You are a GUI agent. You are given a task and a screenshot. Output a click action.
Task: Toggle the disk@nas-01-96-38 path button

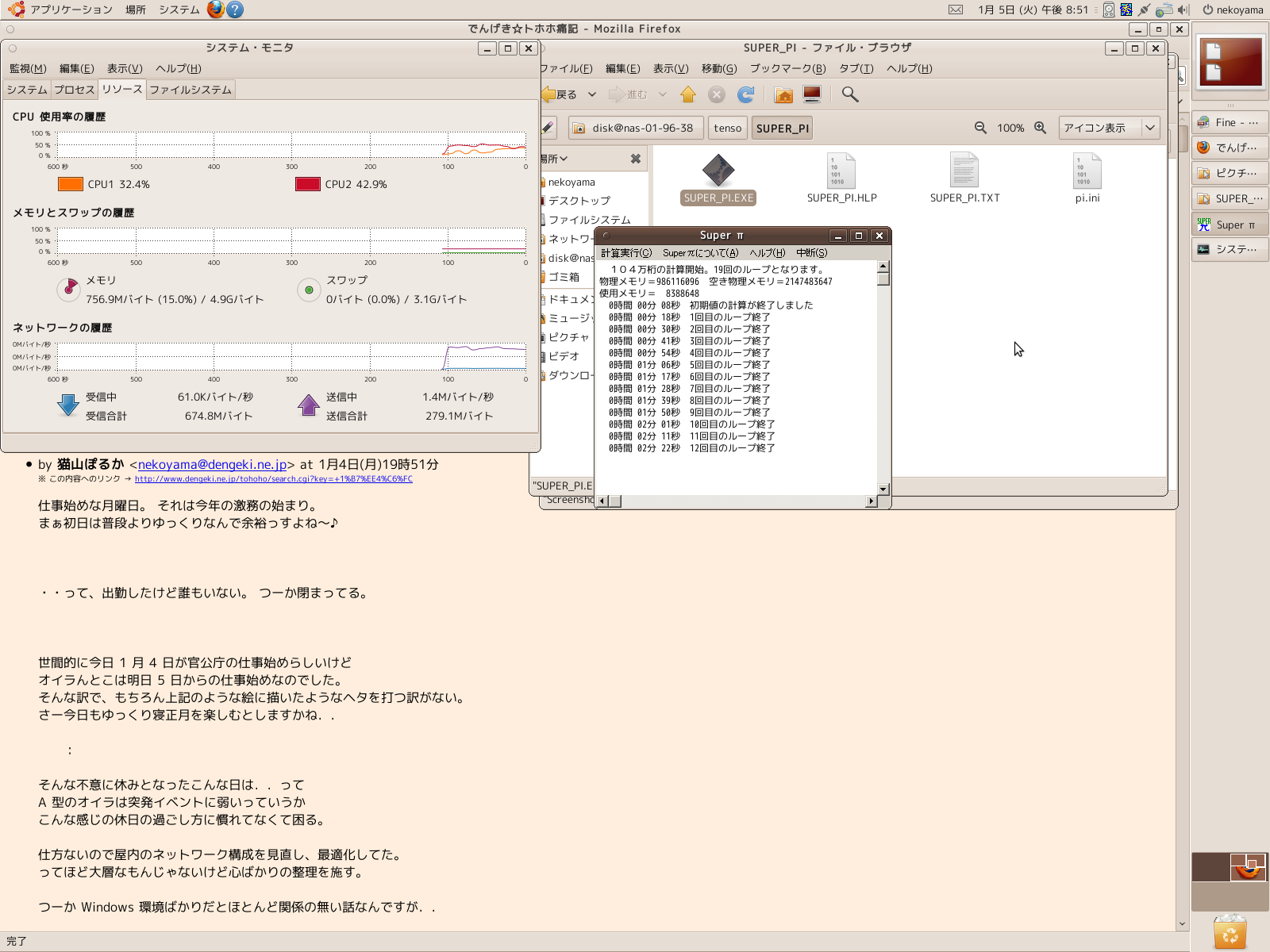click(x=634, y=128)
